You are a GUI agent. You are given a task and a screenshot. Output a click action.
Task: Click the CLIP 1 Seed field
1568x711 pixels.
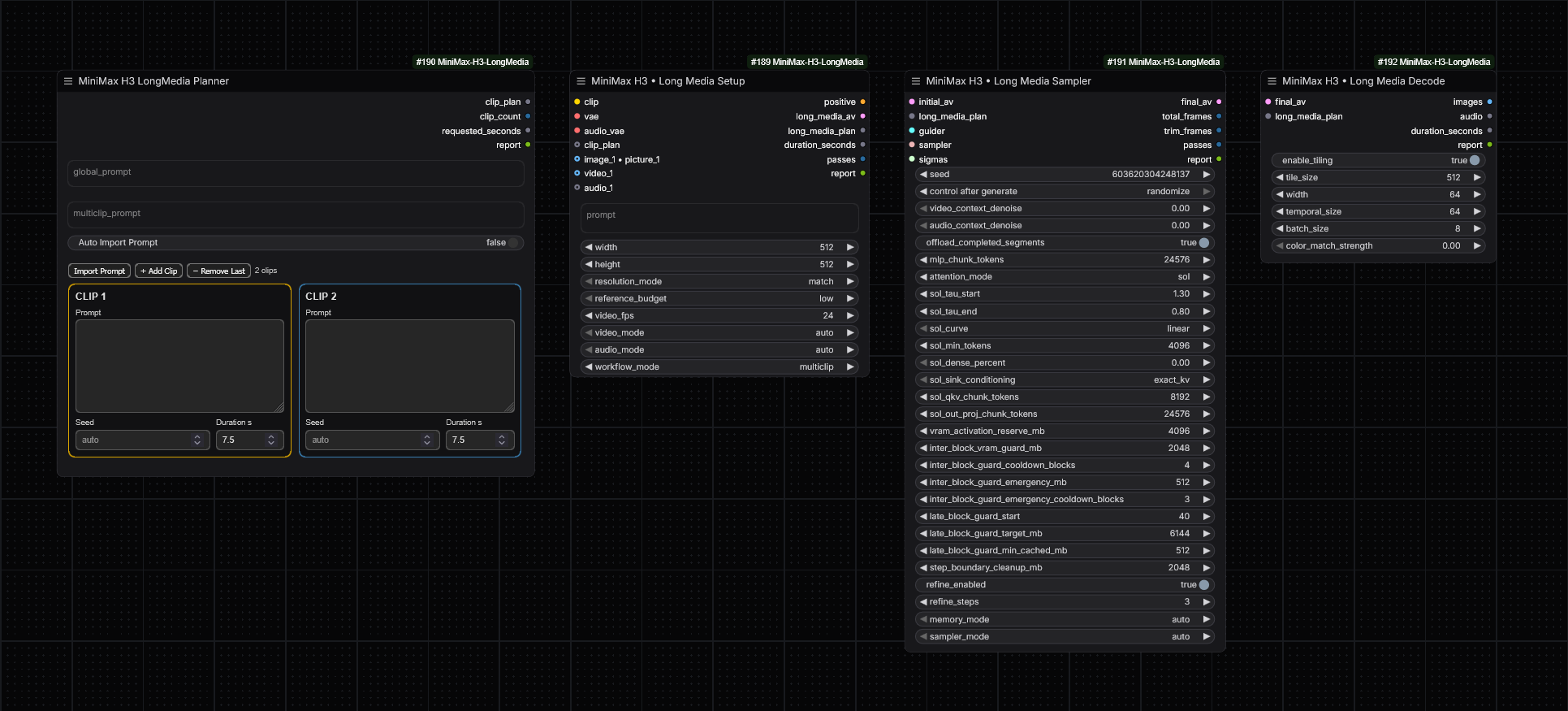(142, 440)
